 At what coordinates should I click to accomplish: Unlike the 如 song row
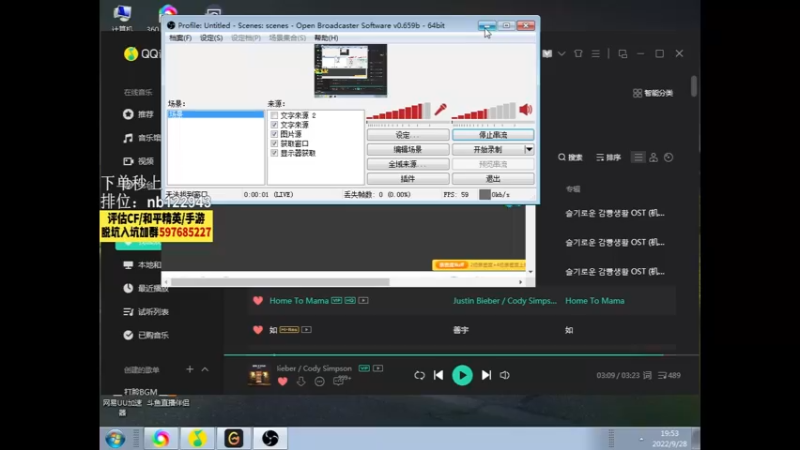point(258,330)
